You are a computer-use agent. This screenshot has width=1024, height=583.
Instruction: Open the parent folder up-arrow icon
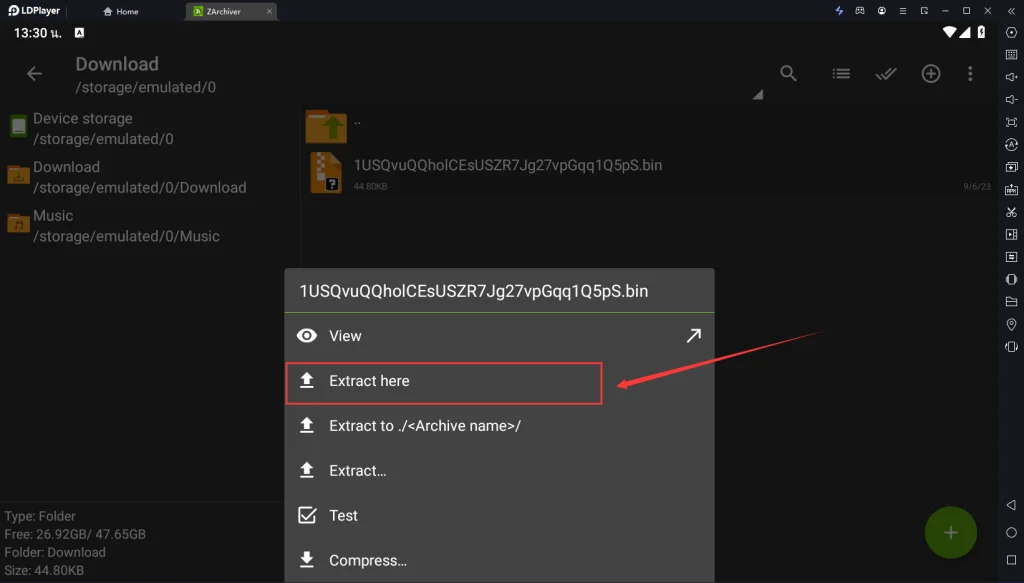pyautogui.click(x=326, y=126)
